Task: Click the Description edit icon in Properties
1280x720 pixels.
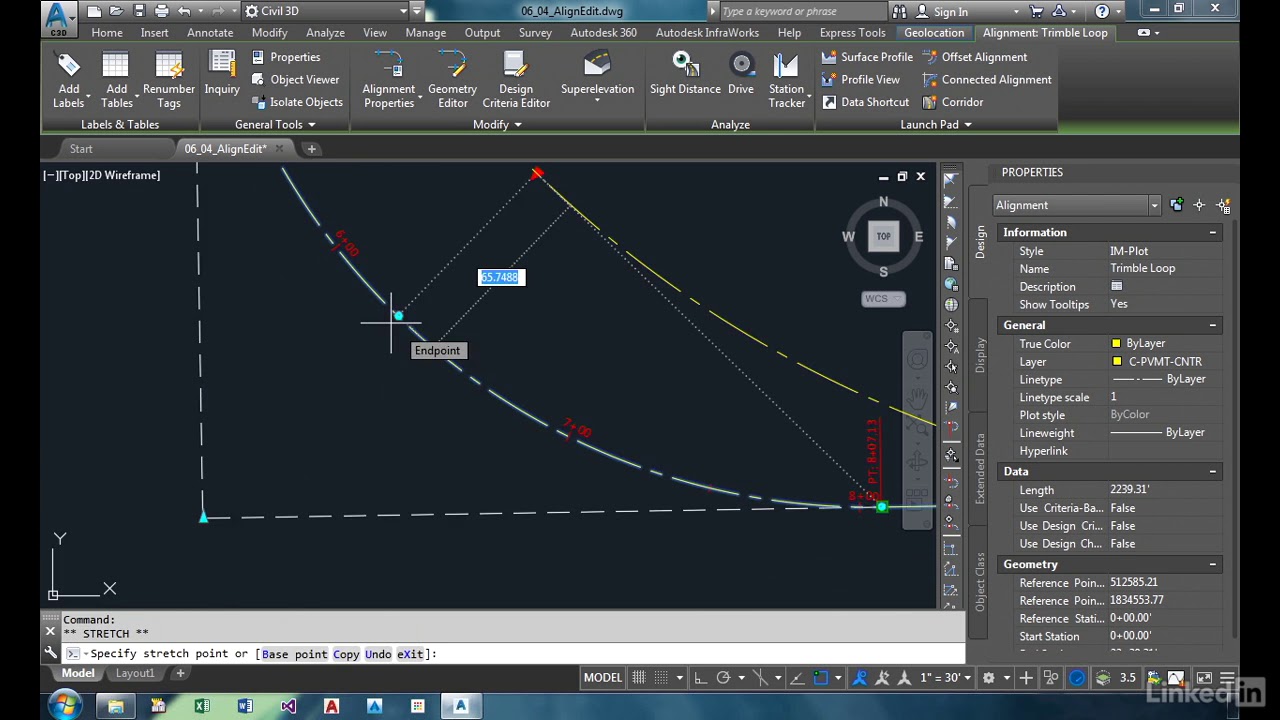Action: click(1116, 287)
